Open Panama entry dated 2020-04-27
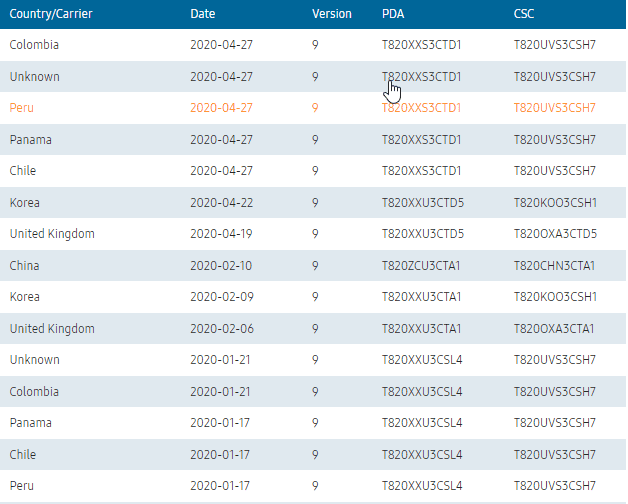 (31, 140)
